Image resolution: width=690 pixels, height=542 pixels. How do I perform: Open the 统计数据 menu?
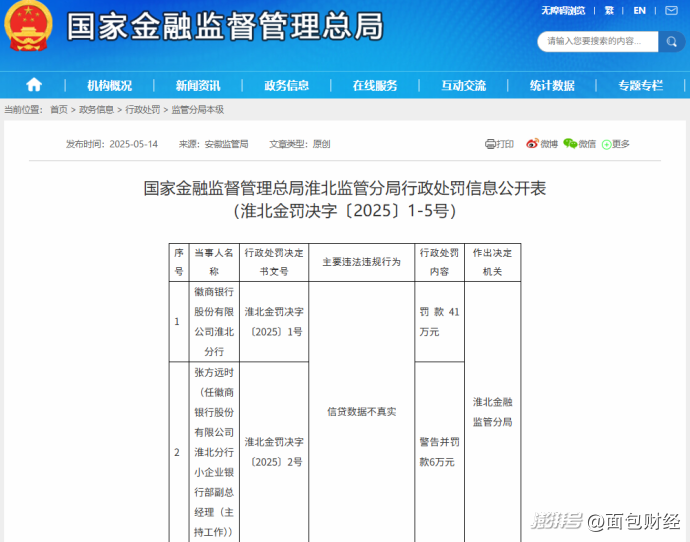point(552,85)
